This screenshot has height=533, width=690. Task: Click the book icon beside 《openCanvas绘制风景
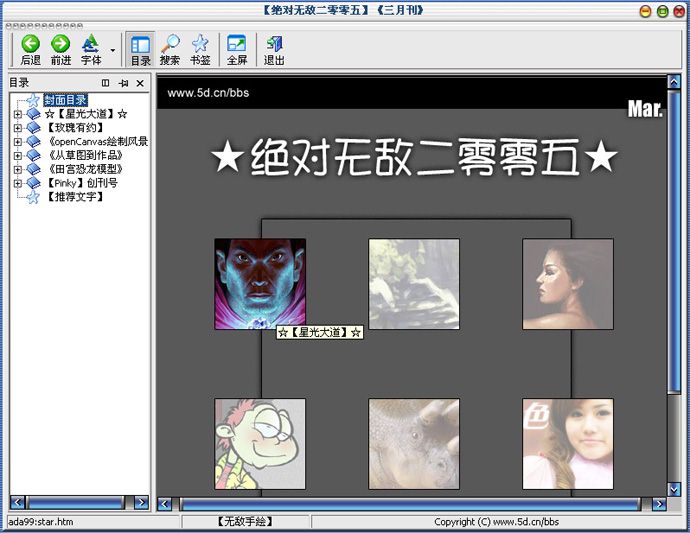pyautogui.click(x=33, y=142)
